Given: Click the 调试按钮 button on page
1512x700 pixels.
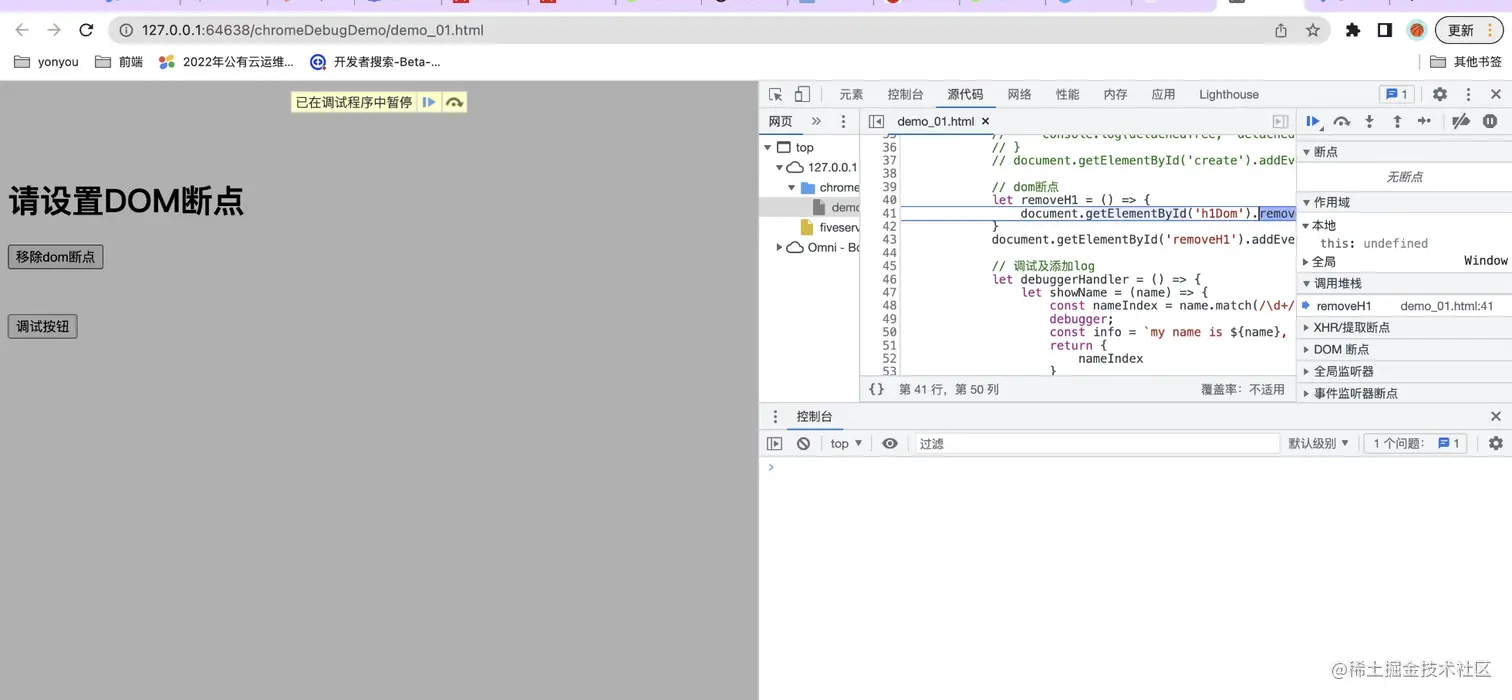Looking at the screenshot, I should [x=42, y=326].
